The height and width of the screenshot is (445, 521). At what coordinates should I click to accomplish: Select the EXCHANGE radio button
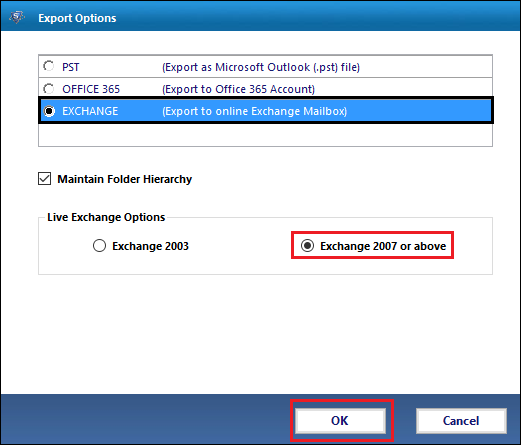point(49,111)
